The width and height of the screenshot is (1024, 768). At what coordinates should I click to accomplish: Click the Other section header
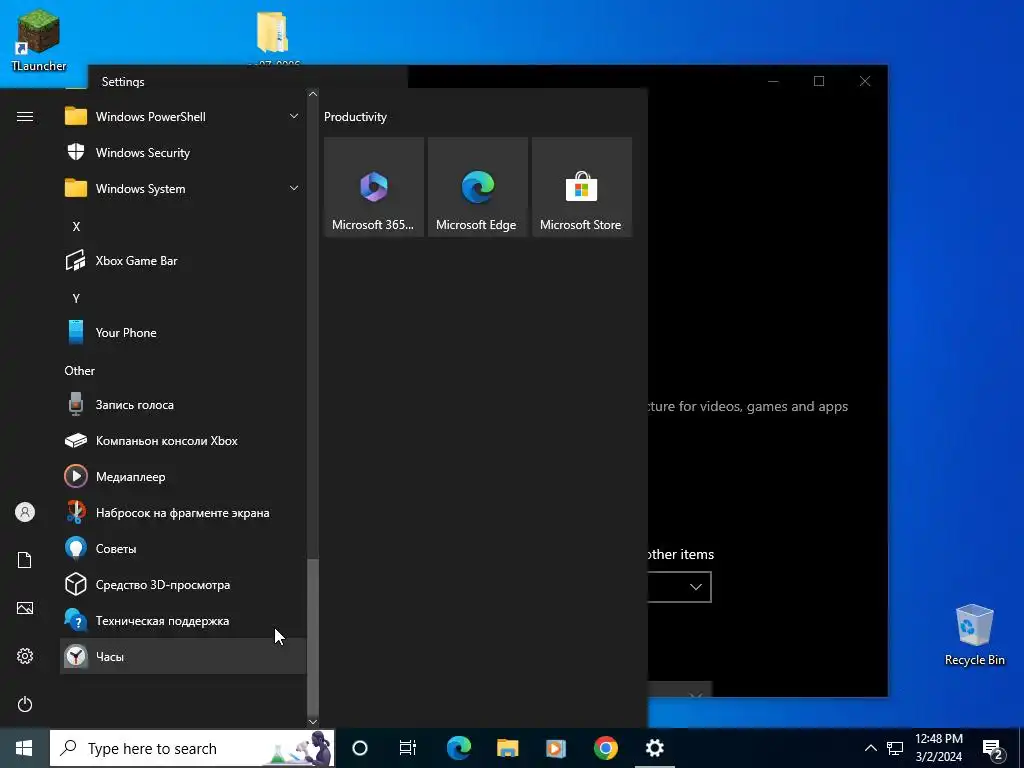point(80,370)
